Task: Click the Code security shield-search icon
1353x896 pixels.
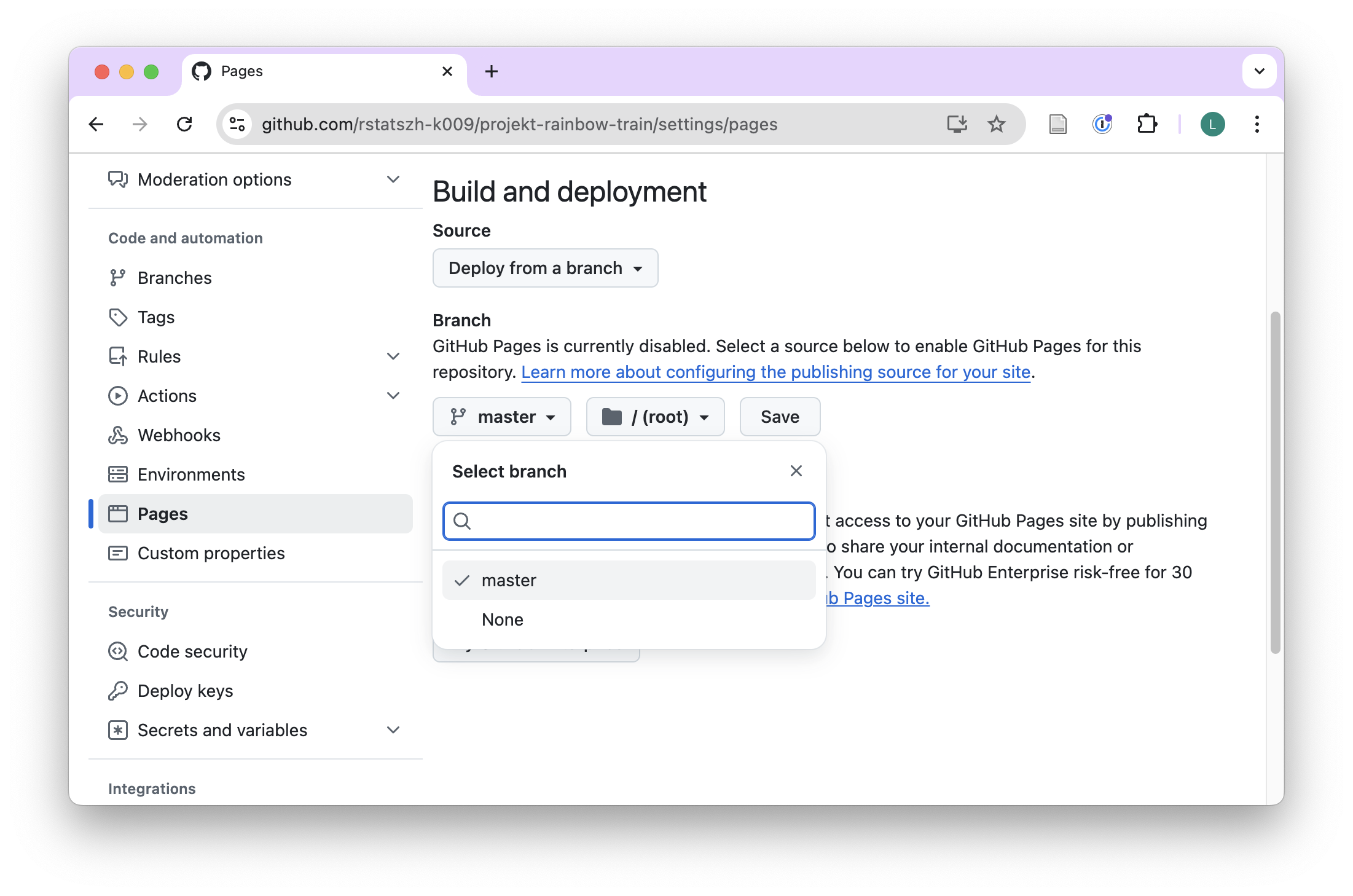Action: 117,651
